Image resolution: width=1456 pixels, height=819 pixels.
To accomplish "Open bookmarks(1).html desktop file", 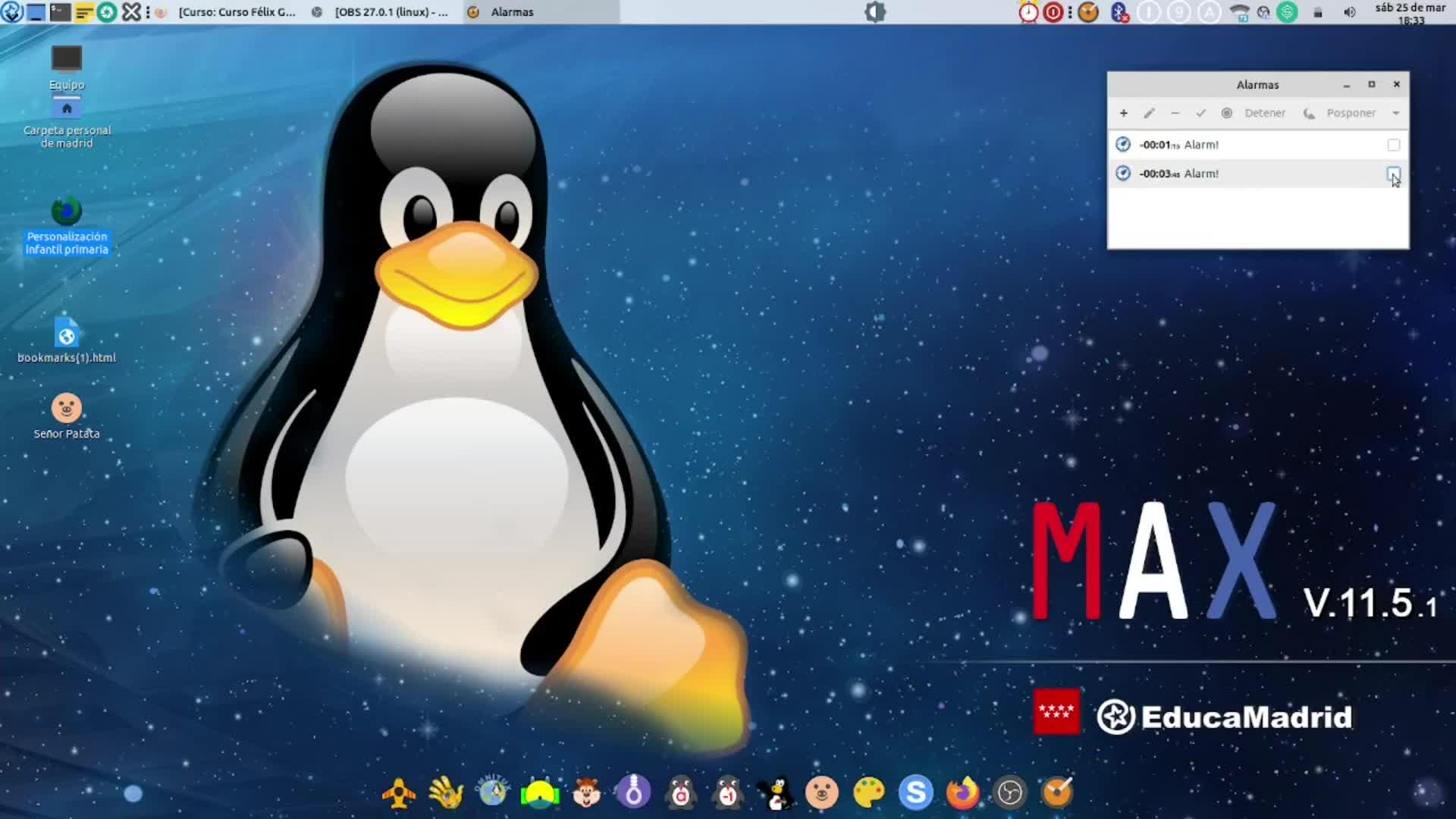I will coord(67,334).
